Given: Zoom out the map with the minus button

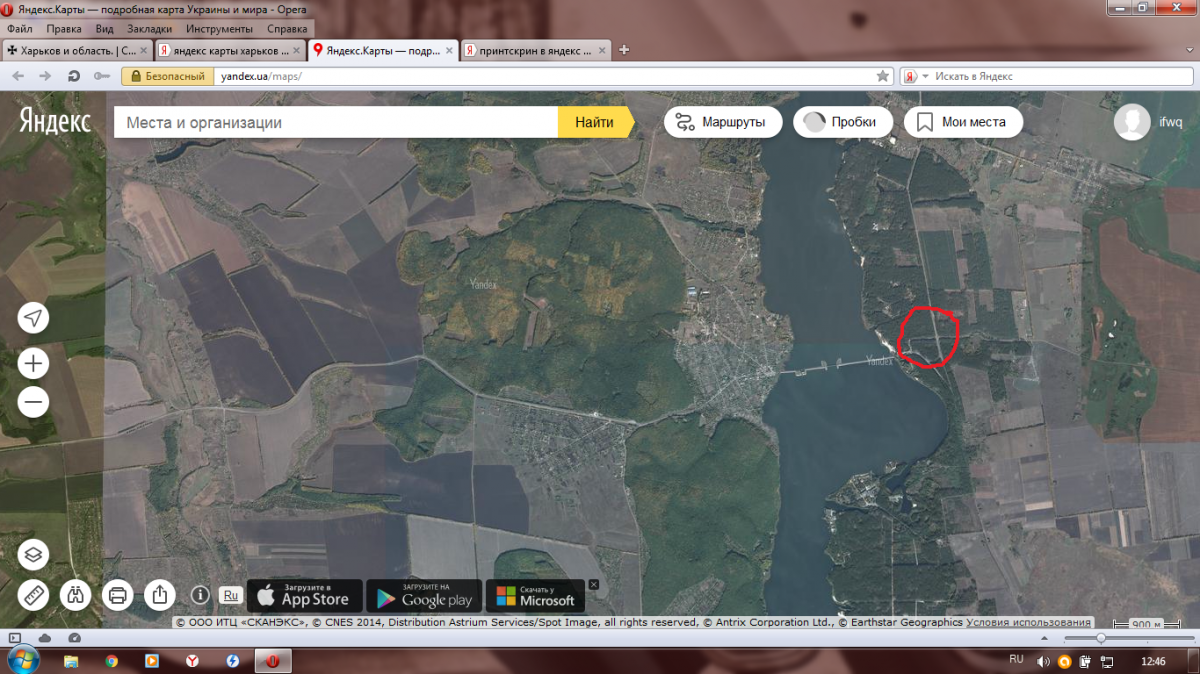Looking at the screenshot, I should (33, 402).
